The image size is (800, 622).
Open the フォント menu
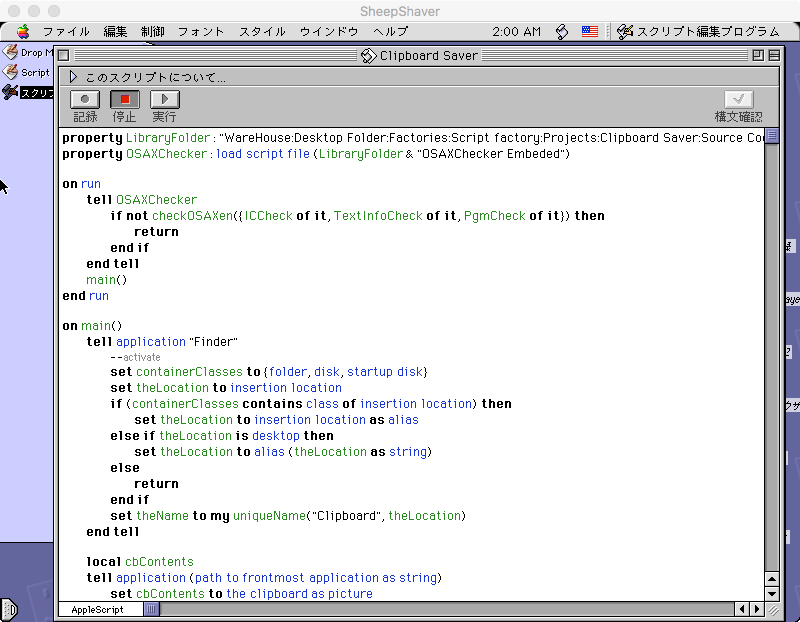[201, 32]
